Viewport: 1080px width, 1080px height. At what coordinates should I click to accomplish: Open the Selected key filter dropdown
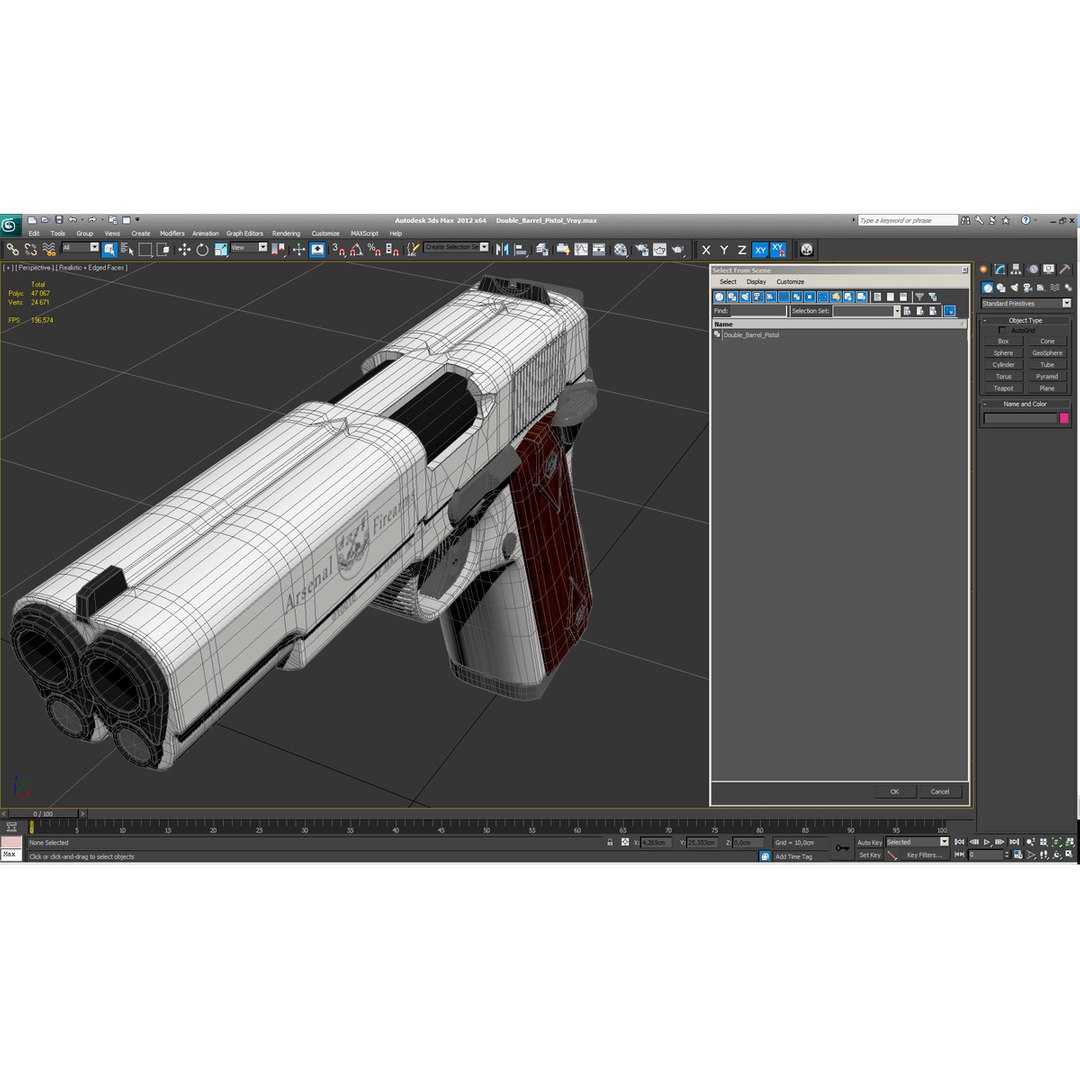click(x=917, y=842)
